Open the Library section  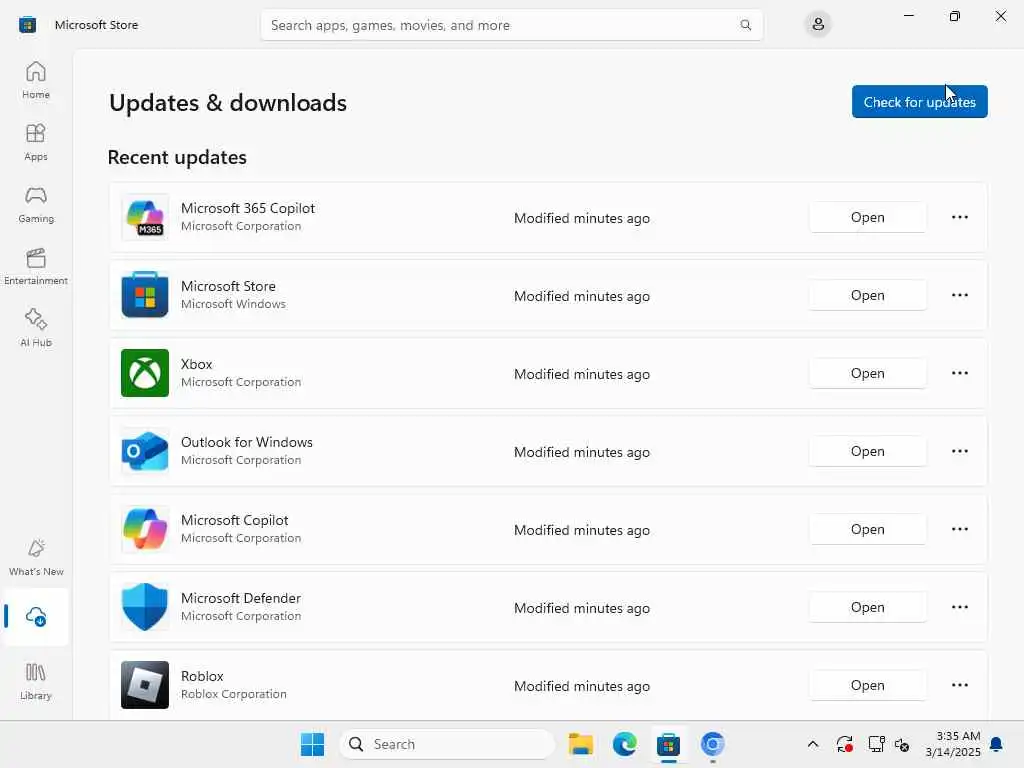click(x=36, y=681)
